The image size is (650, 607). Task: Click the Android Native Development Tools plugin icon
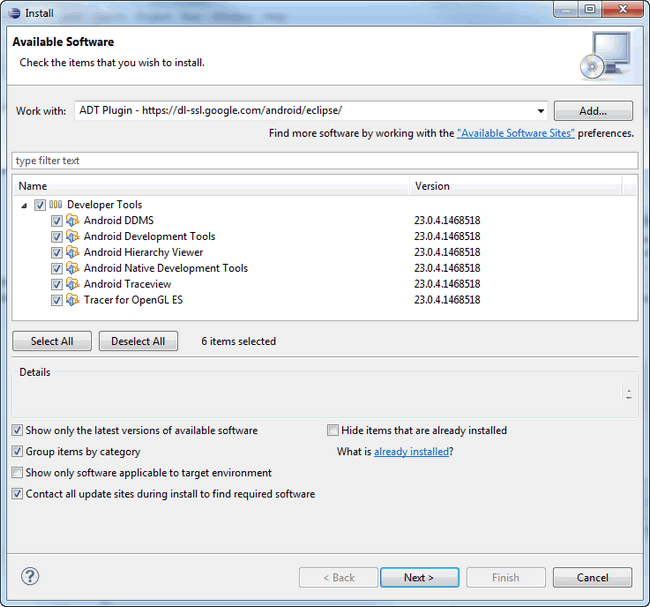pyautogui.click(x=73, y=268)
